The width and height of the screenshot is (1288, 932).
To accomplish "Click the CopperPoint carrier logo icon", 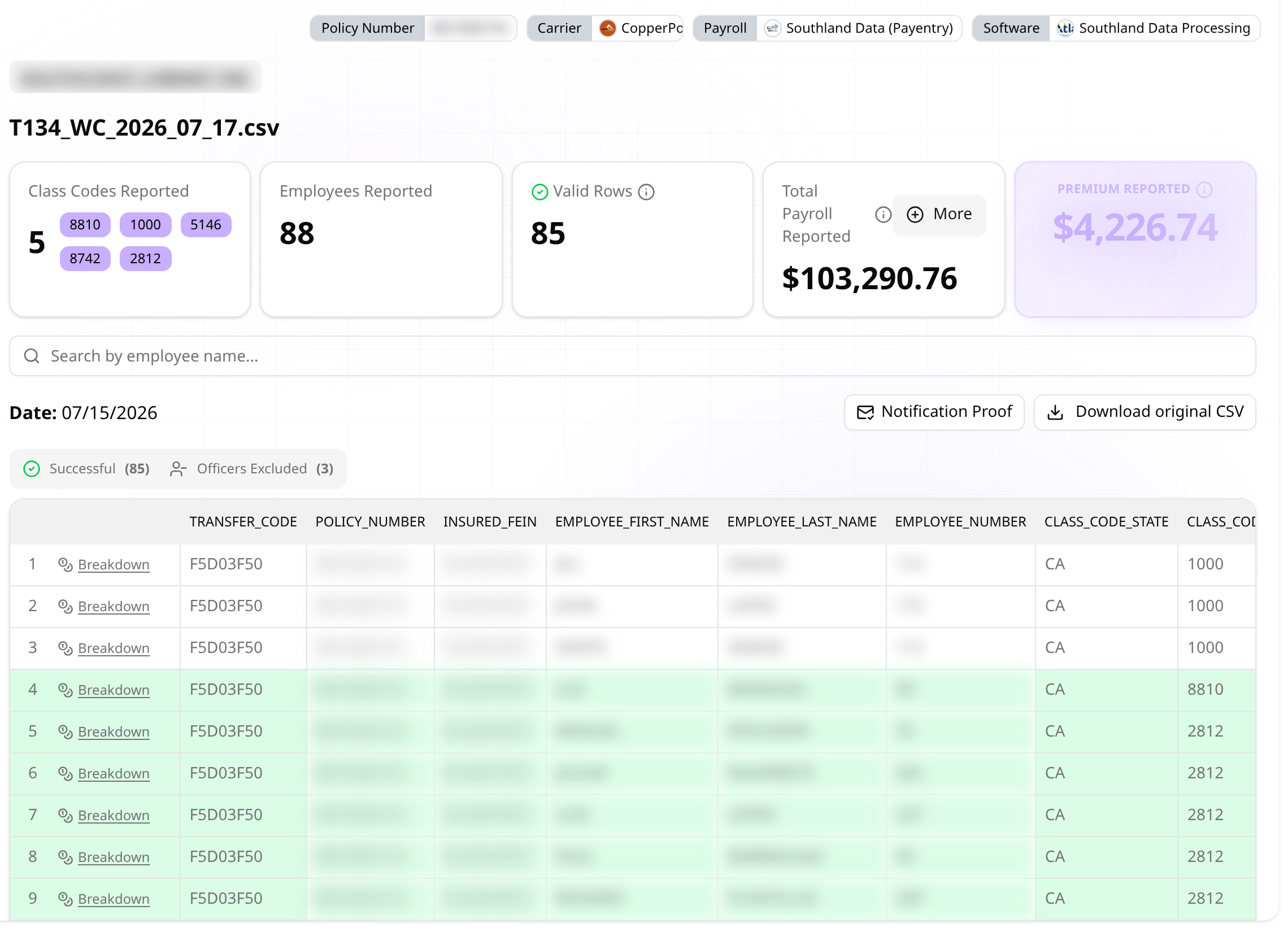I will pos(608,28).
